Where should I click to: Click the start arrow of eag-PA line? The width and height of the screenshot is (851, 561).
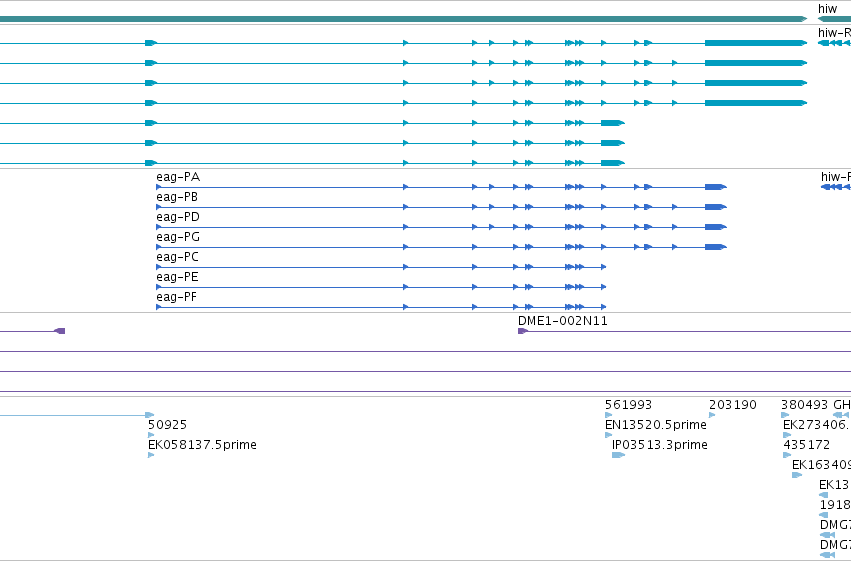(x=159, y=187)
